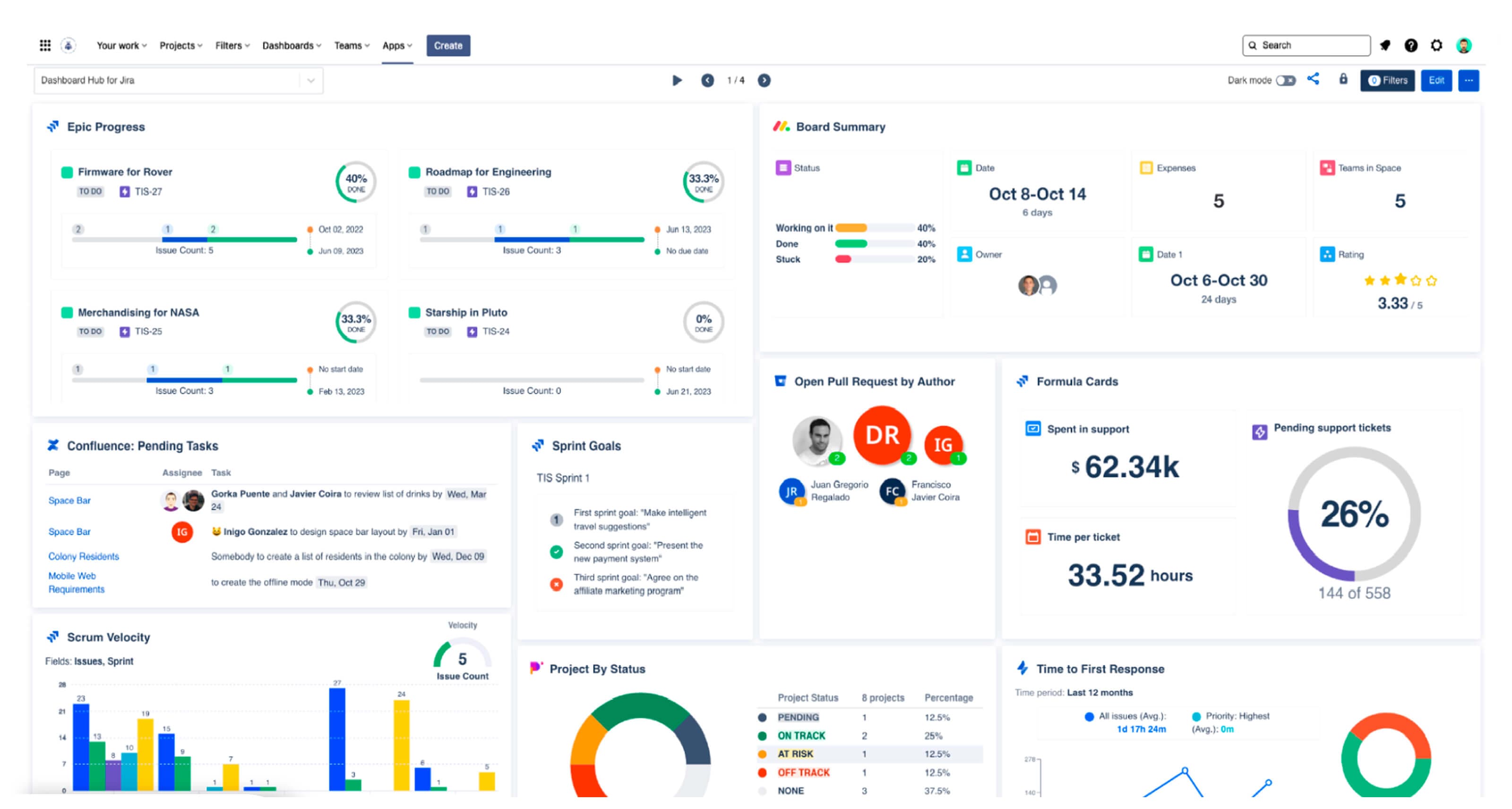Click the Working on it orange status bar

click(850, 228)
